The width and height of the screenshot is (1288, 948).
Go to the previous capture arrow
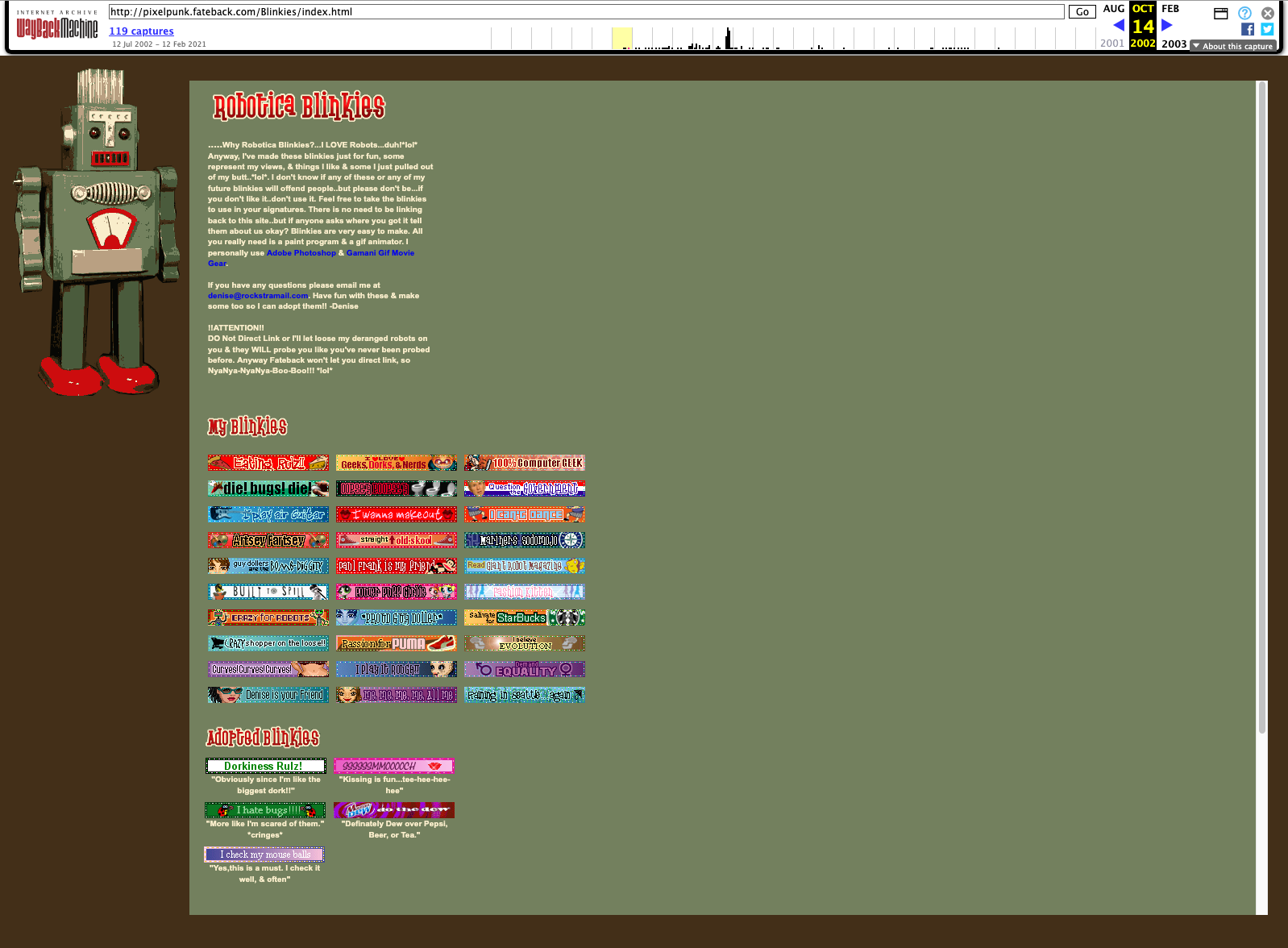pyautogui.click(x=1119, y=25)
